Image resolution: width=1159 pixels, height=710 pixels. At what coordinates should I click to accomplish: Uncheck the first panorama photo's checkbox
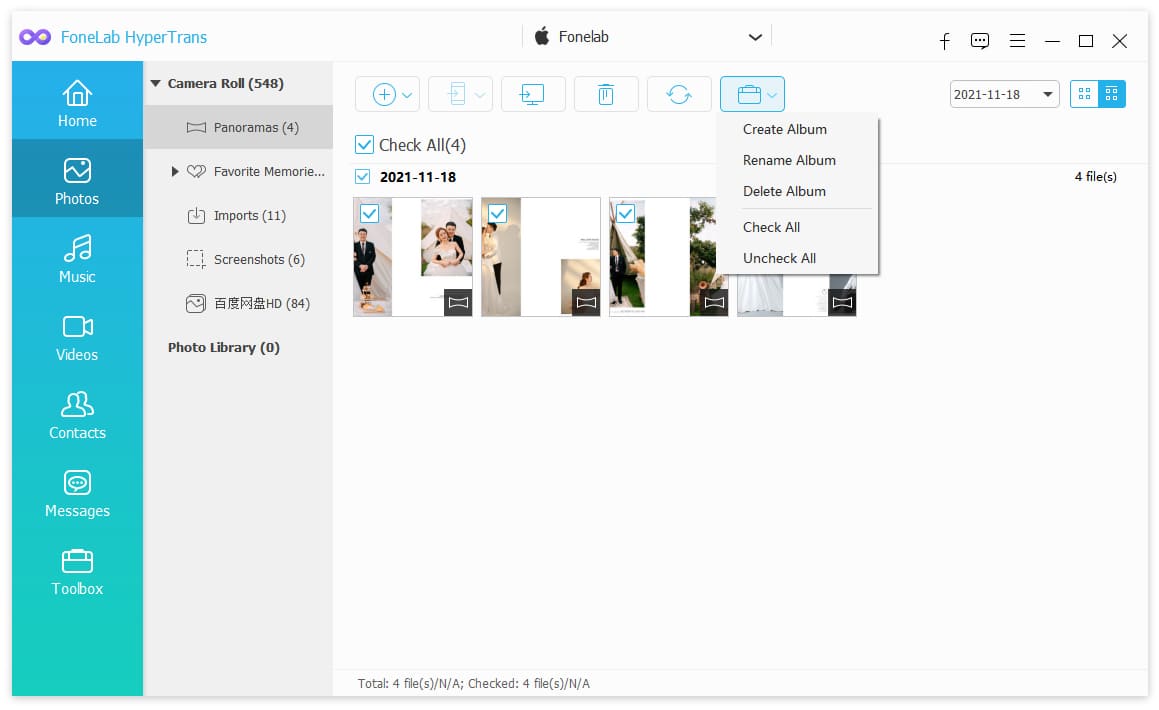click(369, 214)
